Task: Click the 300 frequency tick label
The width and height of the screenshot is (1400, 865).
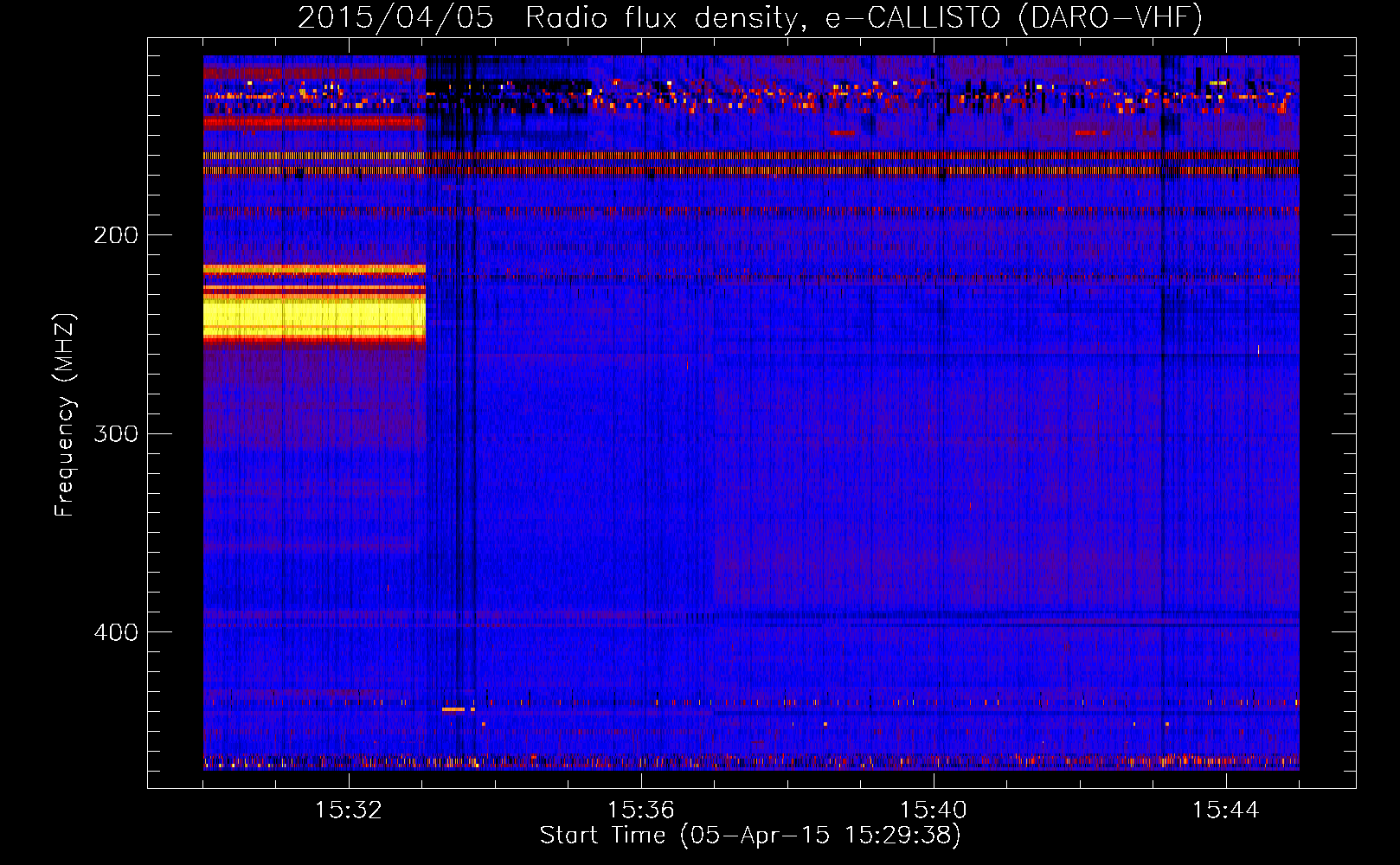Action: (115, 433)
